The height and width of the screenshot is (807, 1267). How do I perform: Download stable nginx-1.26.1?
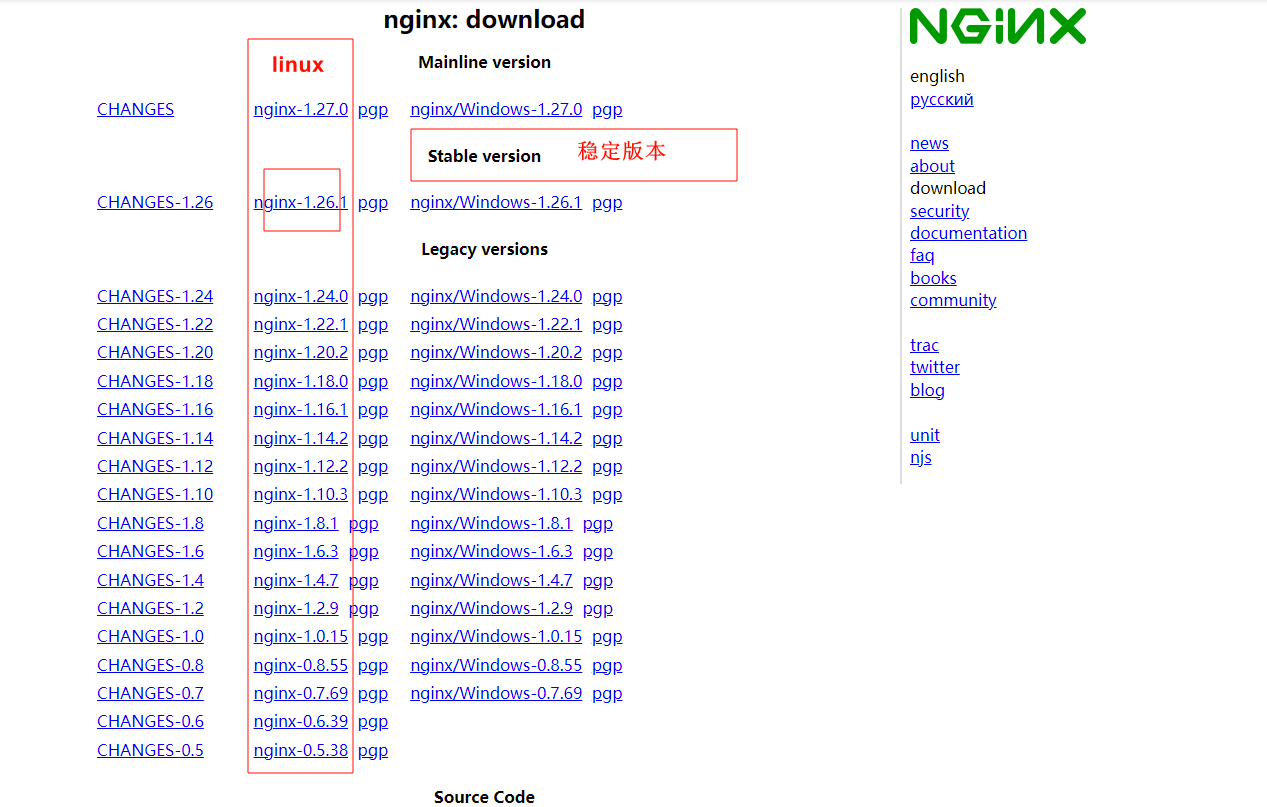click(x=301, y=202)
